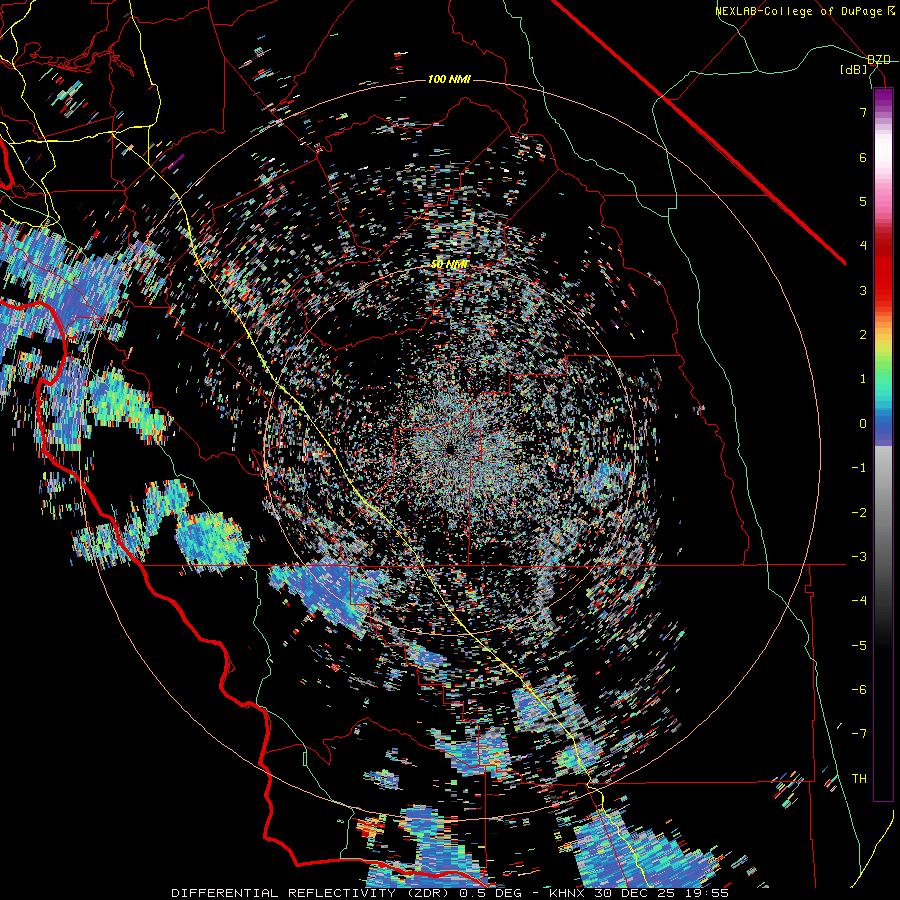
Task: Click the 100 NMI range ring label
Action: coord(449,79)
